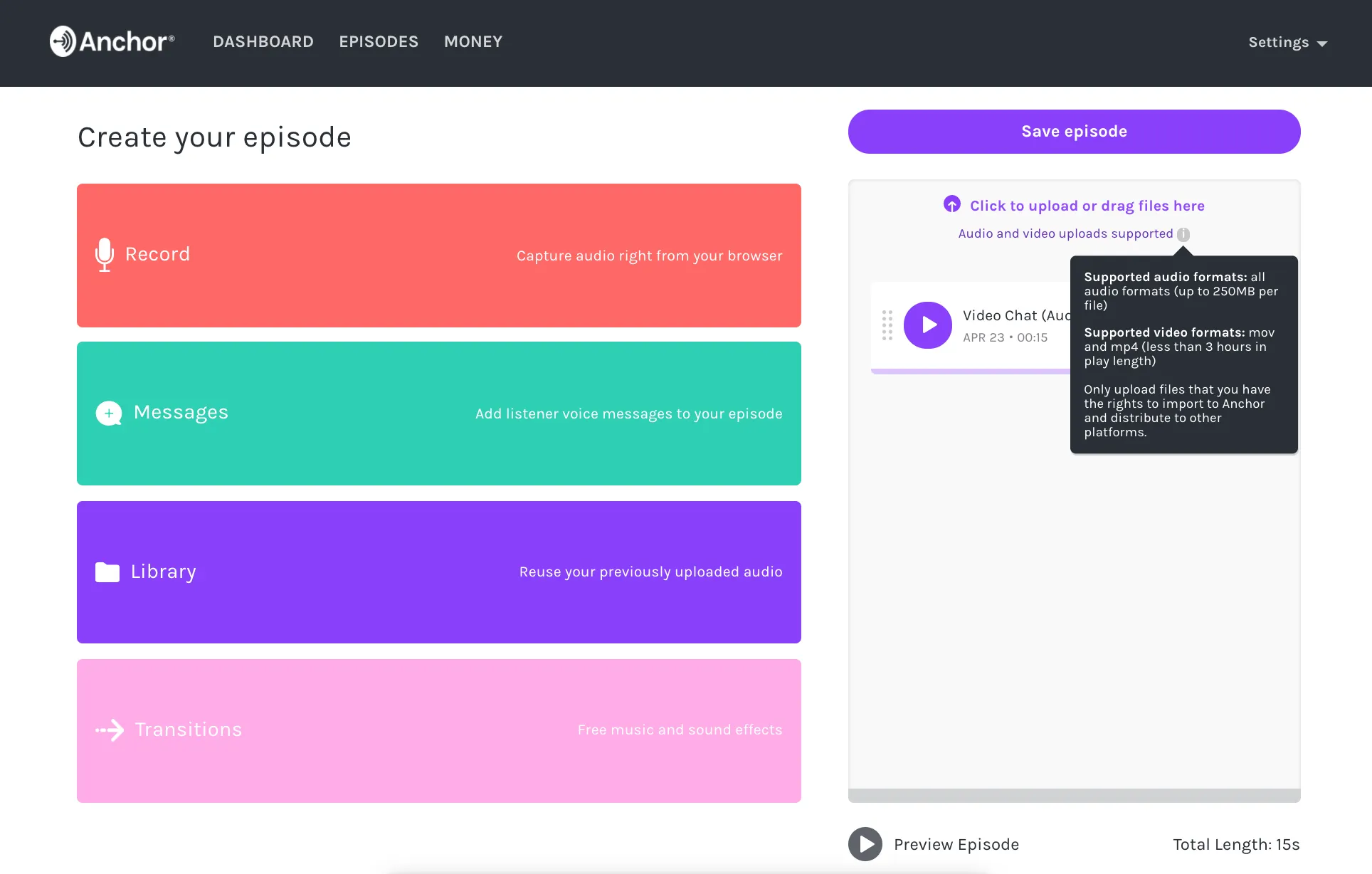Go to the Dashboard page
Viewport: 1372px width, 874px height.
(x=263, y=42)
